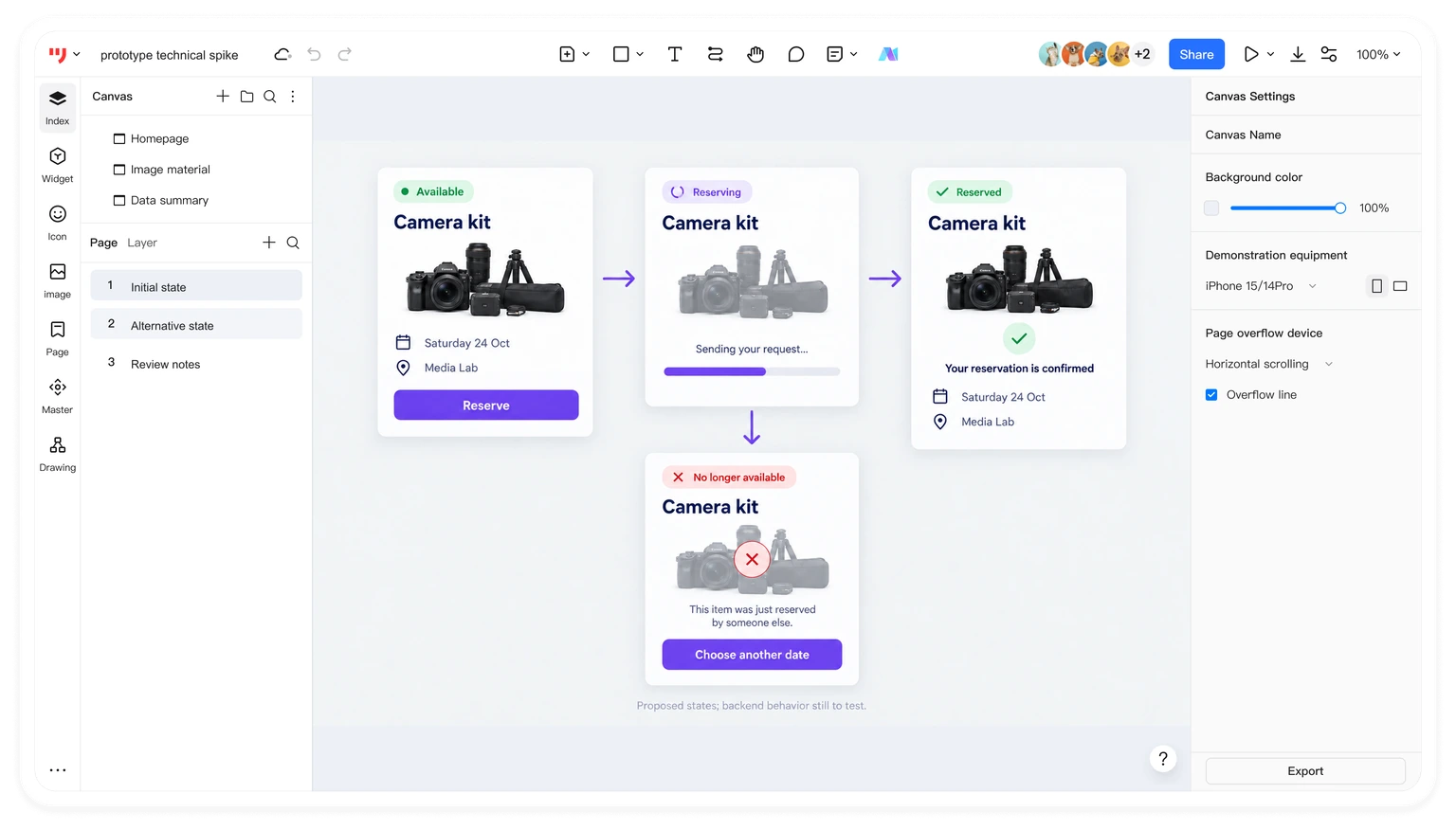Select the comment bubble tool
This screenshot has height=830, width=1456.
(796, 54)
